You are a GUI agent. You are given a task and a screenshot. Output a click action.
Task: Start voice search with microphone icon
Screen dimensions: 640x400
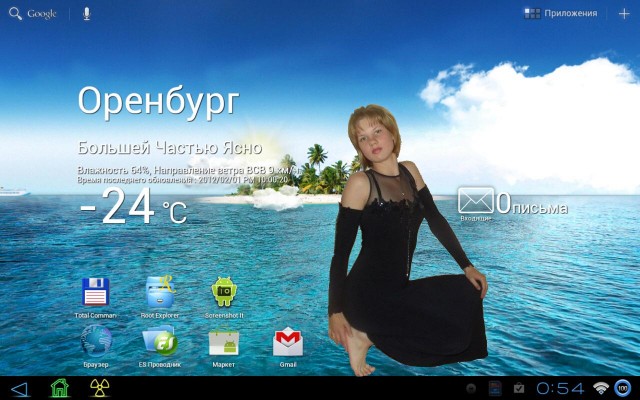(86, 14)
